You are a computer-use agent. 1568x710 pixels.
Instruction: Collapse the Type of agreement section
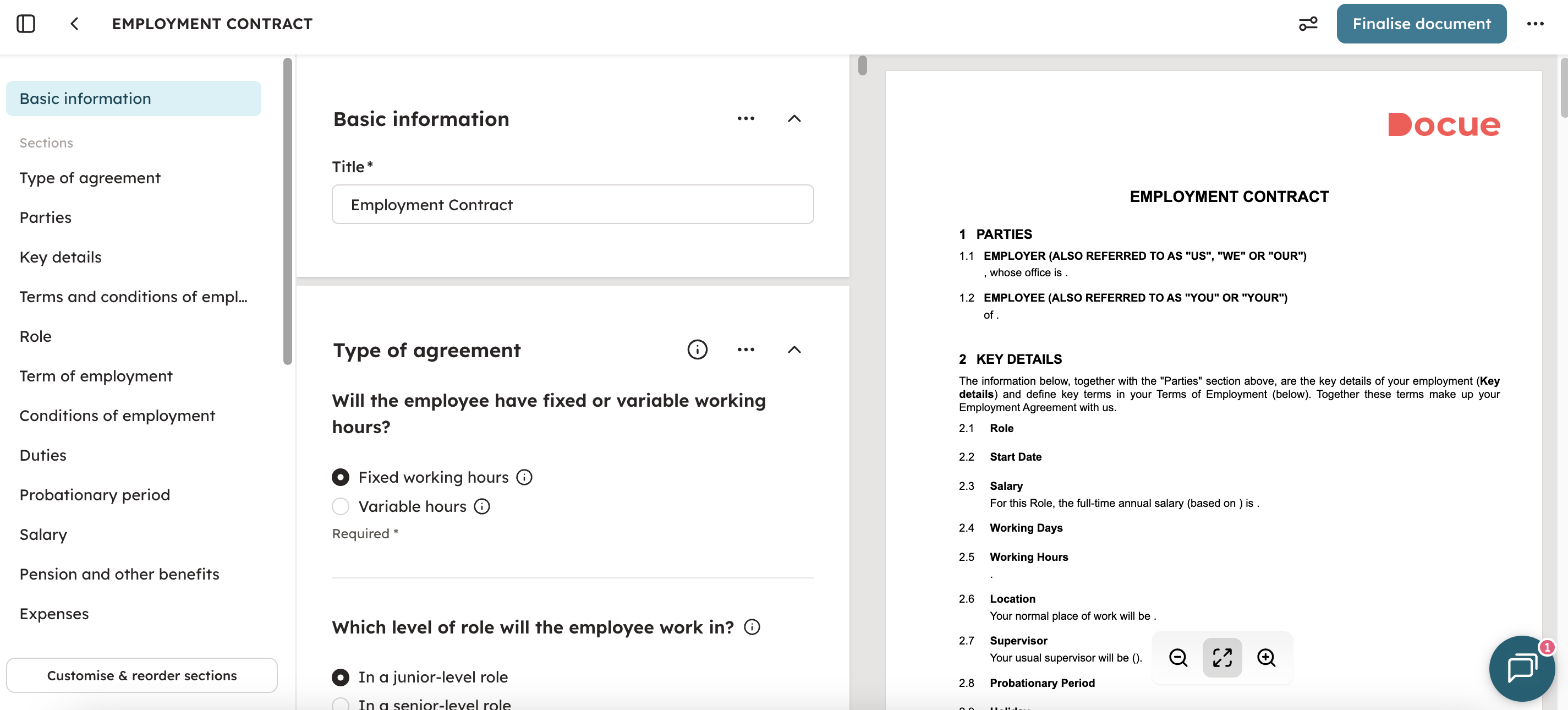point(794,349)
